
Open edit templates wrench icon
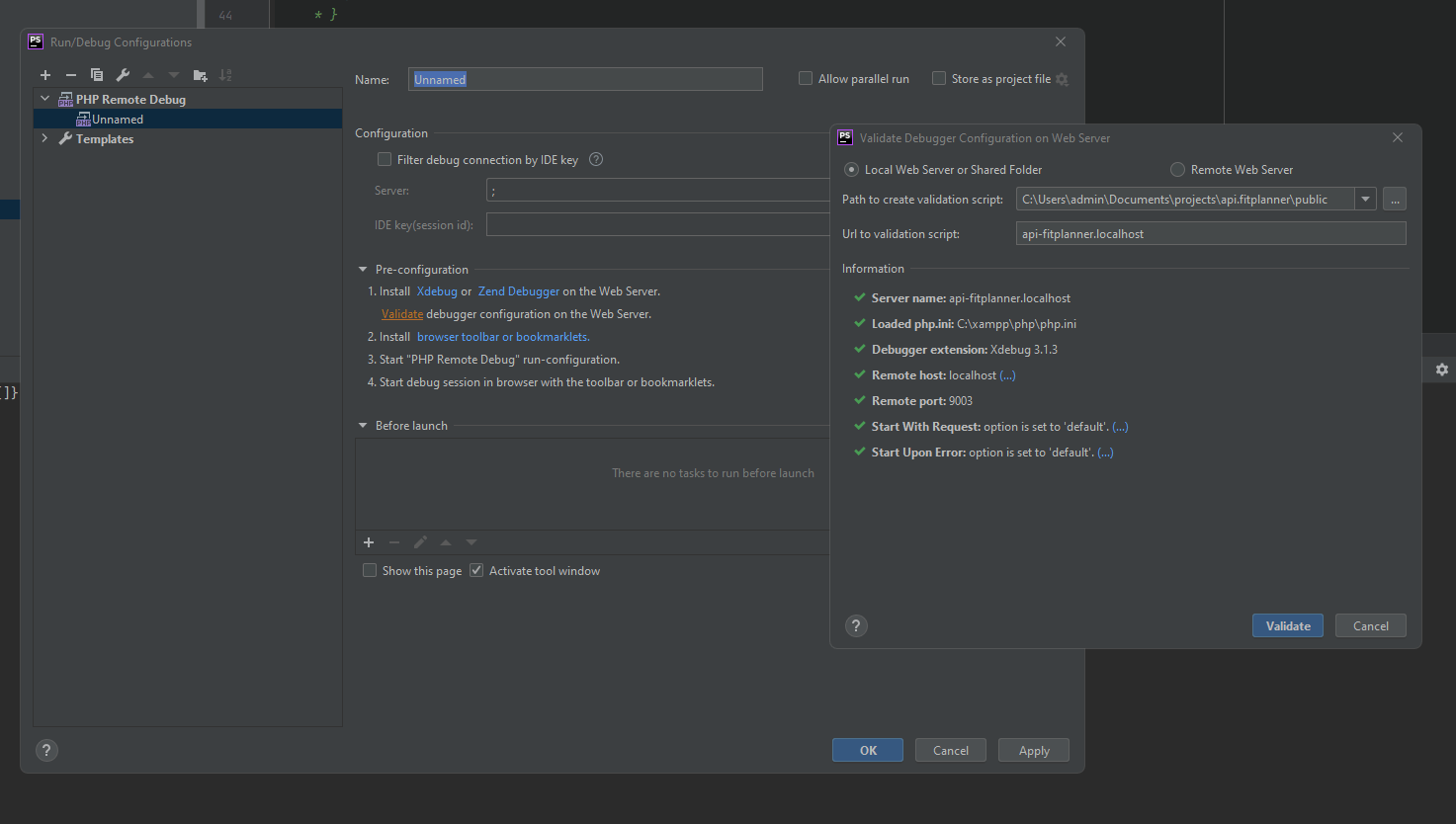(123, 75)
